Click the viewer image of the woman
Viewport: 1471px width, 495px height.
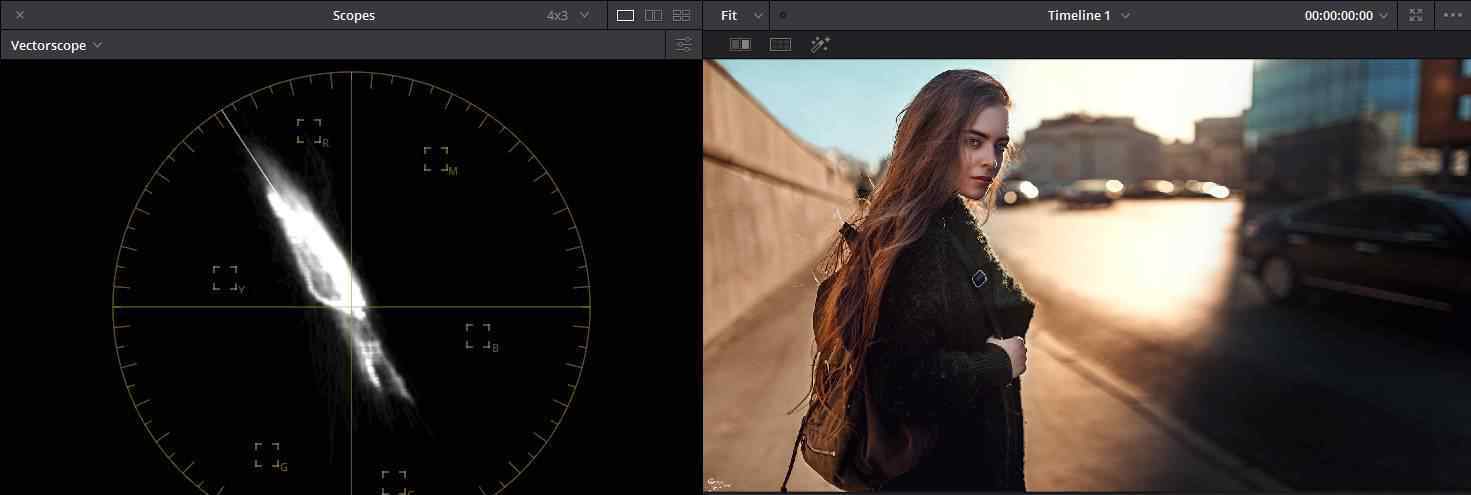click(1087, 275)
